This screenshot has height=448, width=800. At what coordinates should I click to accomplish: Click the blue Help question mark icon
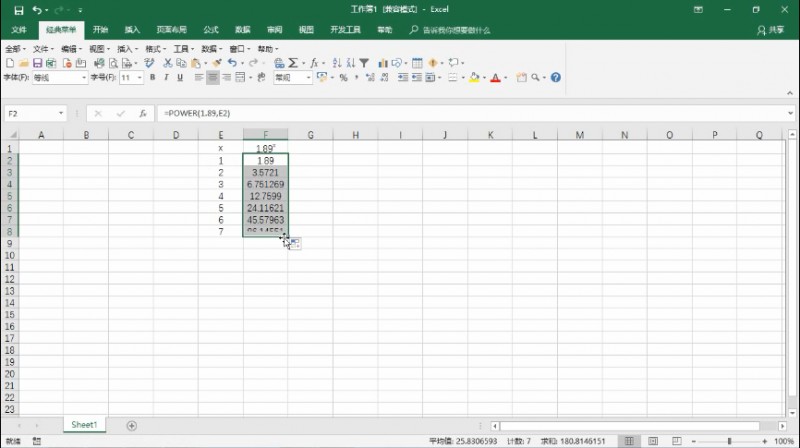(556, 78)
